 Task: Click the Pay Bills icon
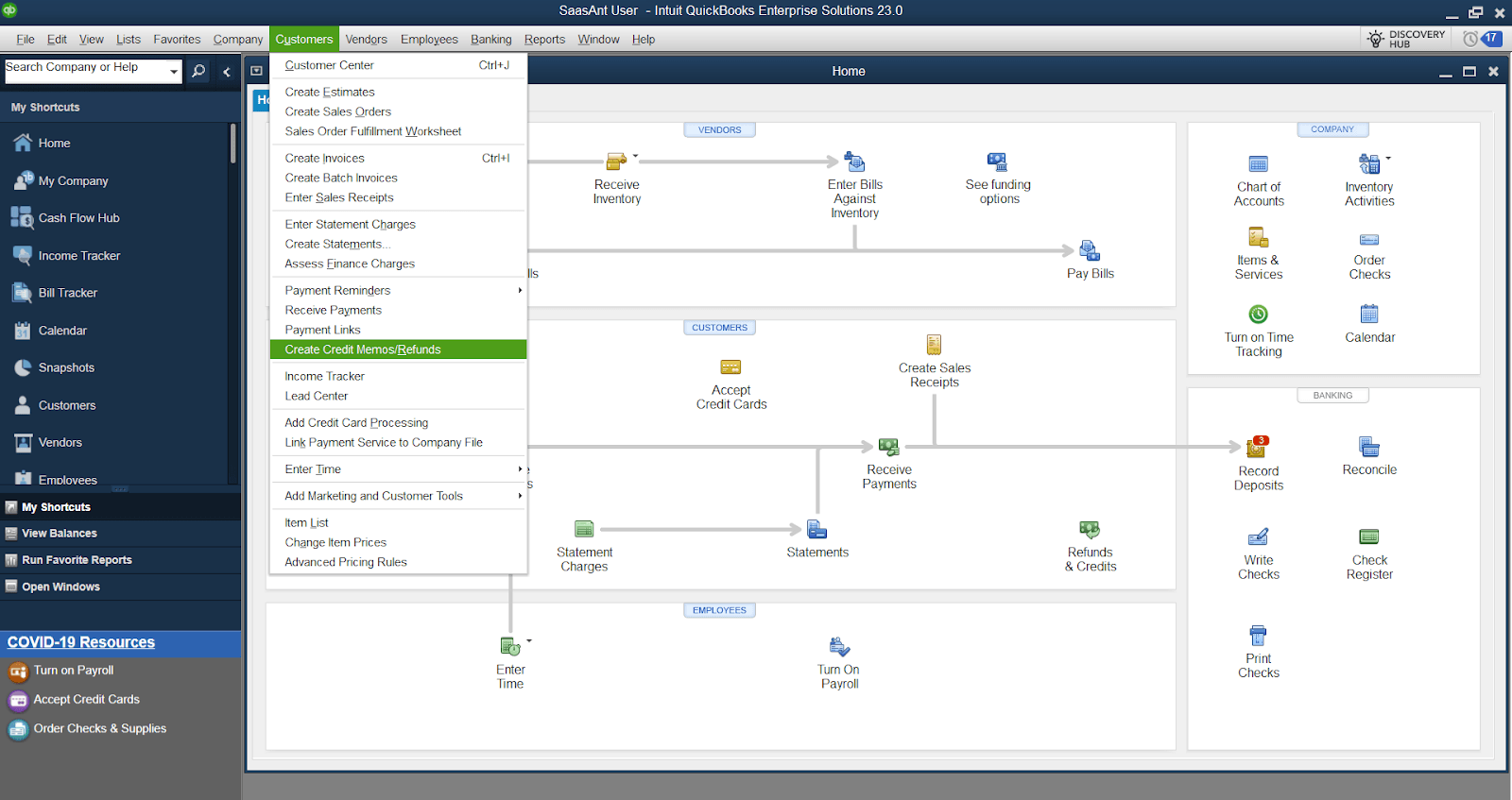point(1090,250)
